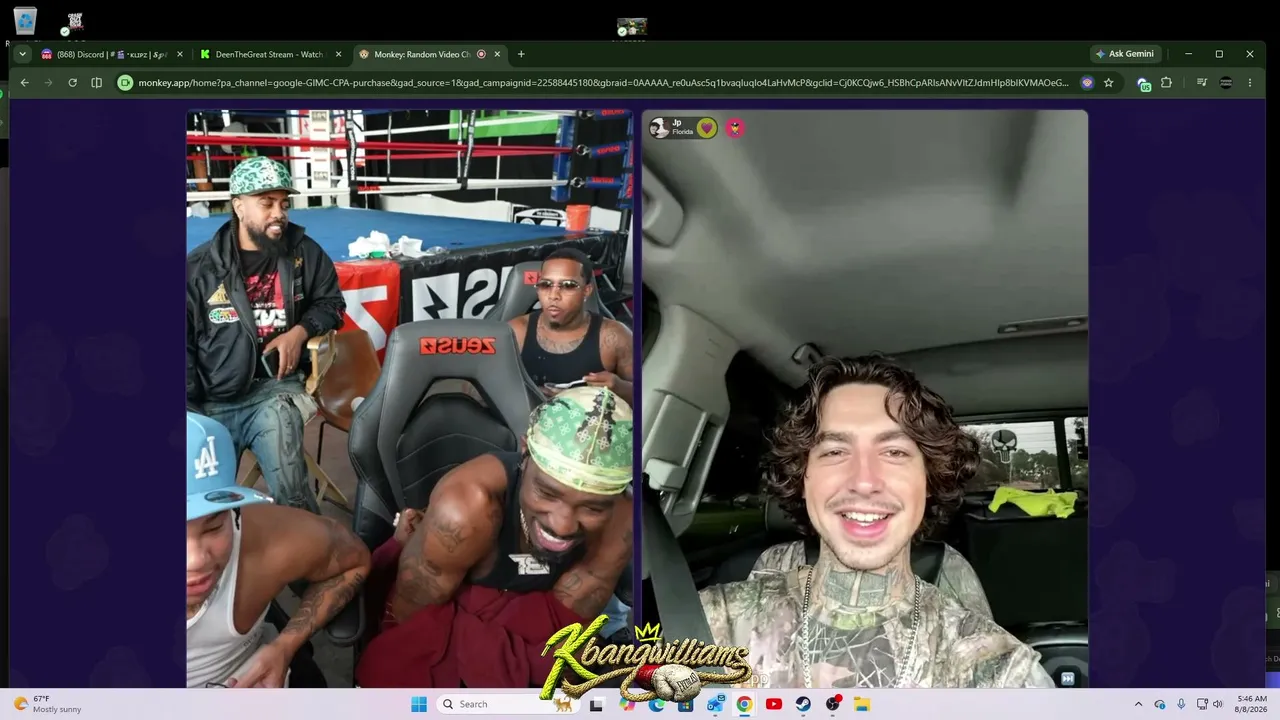
Task: Click the taskbar Search box
Action: click(x=506, y=704)
